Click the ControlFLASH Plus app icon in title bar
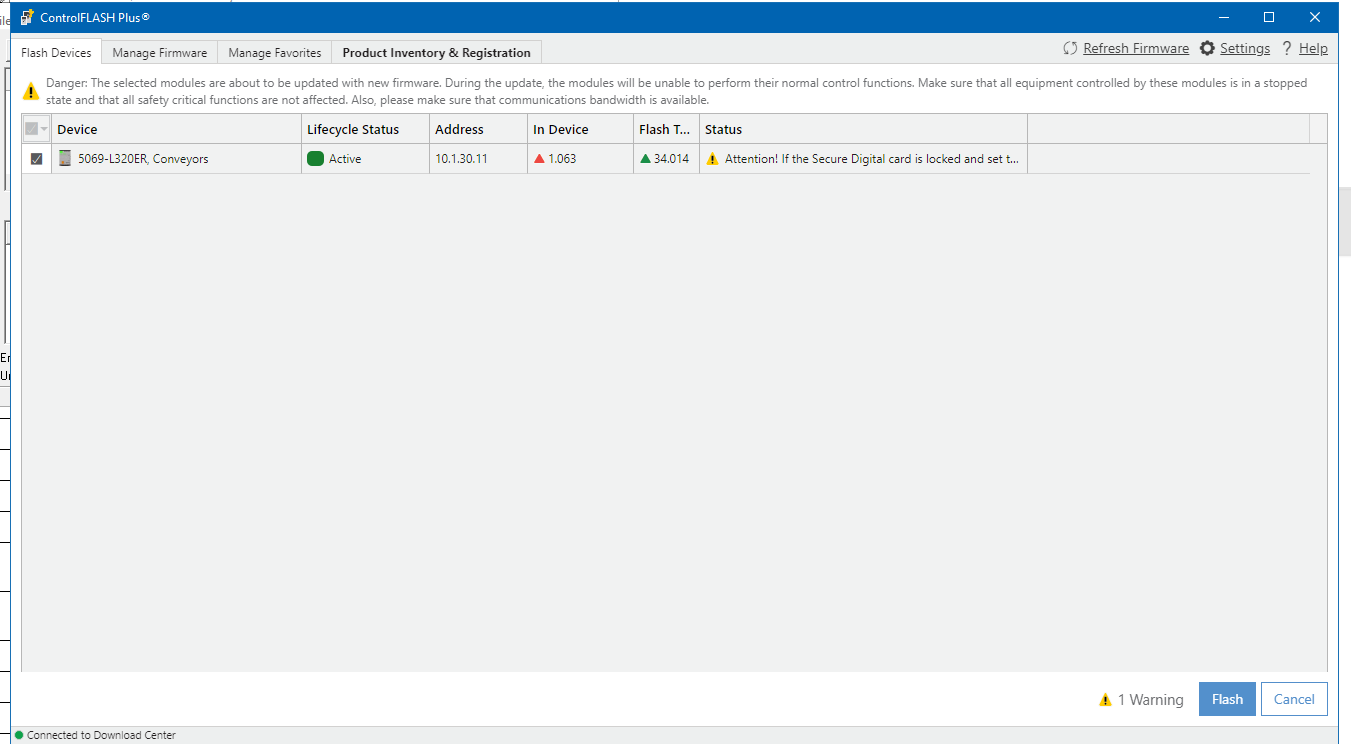The width and height of the screenshot is (1351, 744). (x=27, y=17)
